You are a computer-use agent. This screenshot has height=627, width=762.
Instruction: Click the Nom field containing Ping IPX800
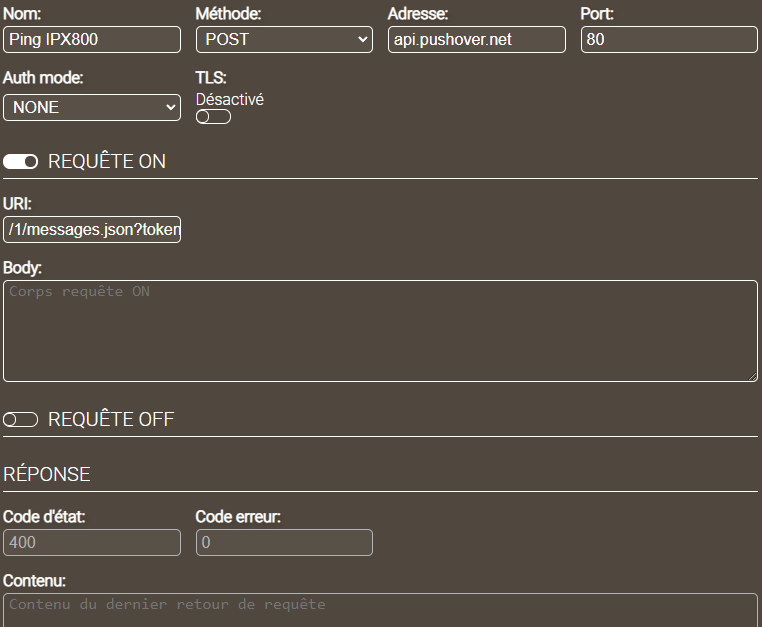point(92,39)
